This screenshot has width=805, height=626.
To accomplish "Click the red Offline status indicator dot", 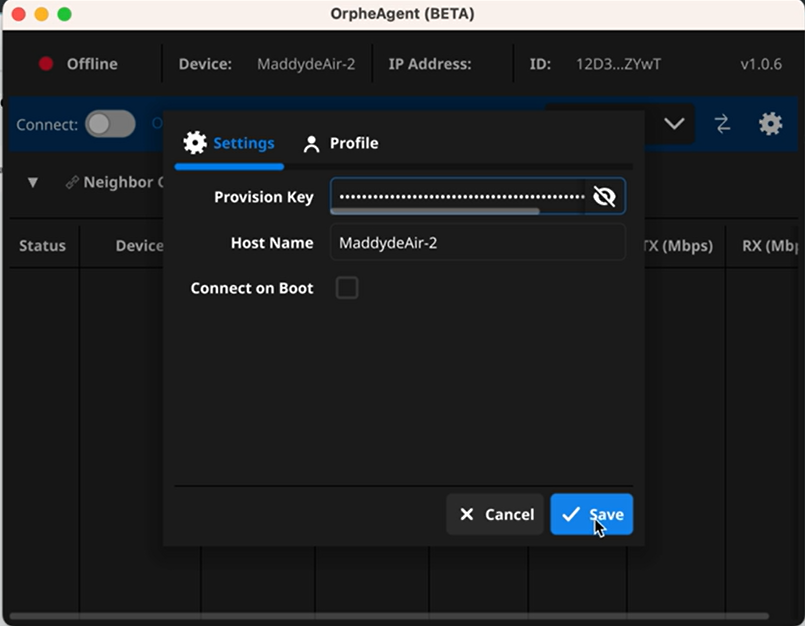I will click(x=46, y=64).
